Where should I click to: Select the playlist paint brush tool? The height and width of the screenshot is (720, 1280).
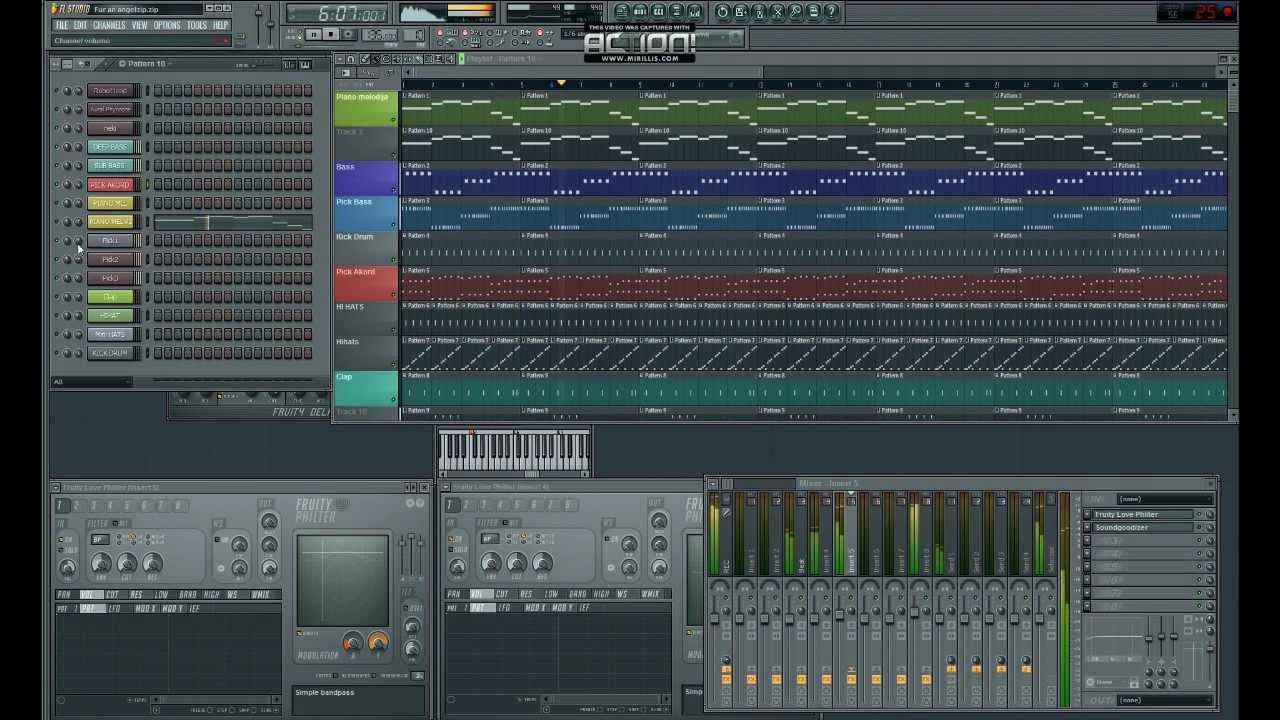pyautogui.click(x=375, y=59)
